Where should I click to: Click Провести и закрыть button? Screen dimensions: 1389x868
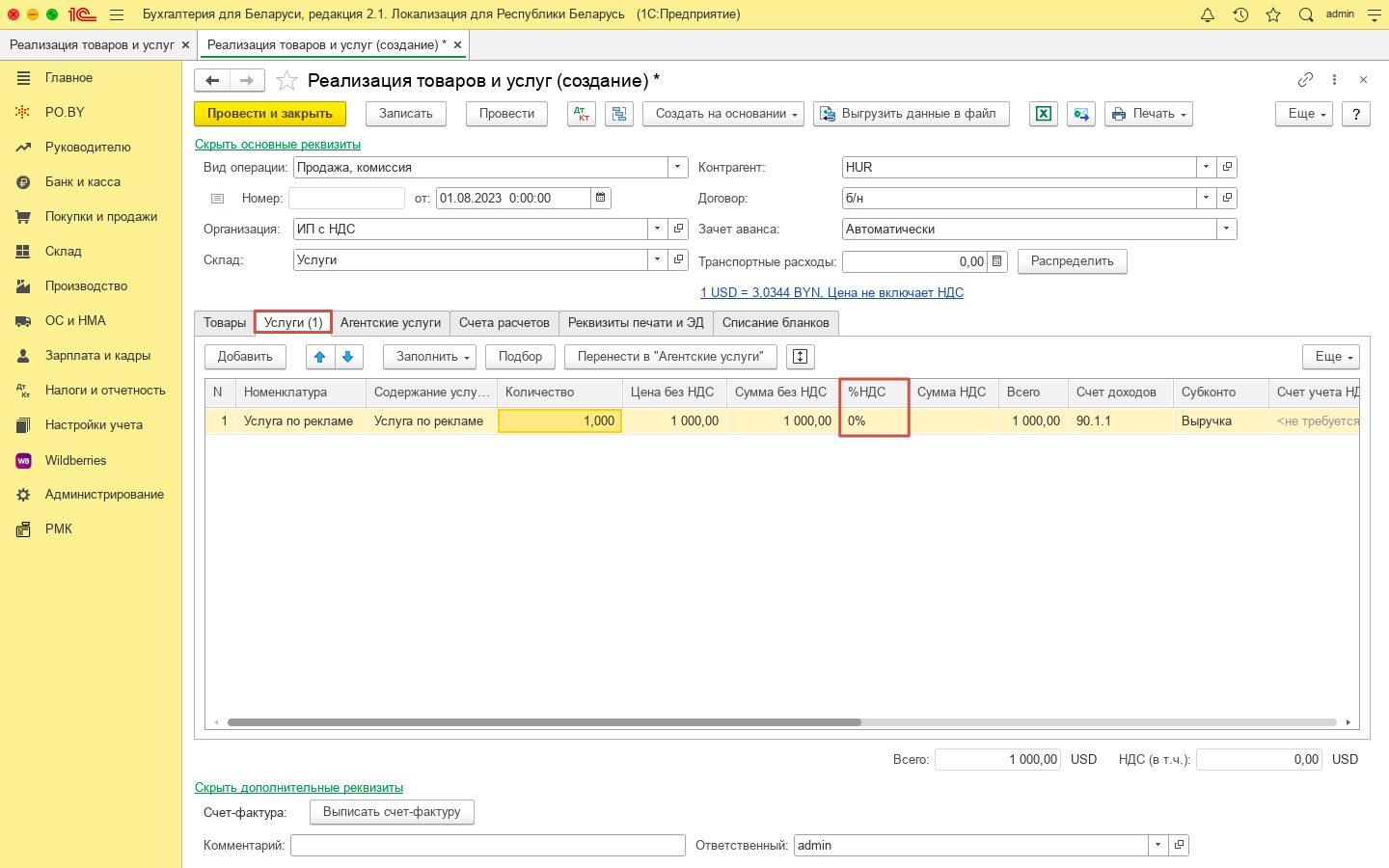pyautogui.click(x=270, y=114)
